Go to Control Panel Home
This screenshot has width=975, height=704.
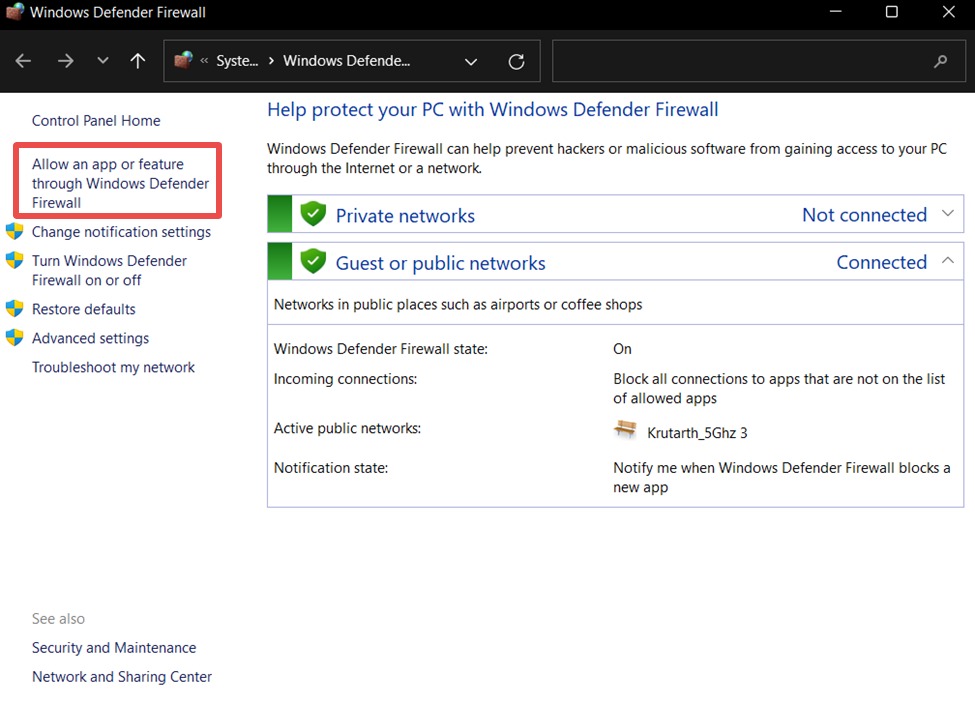[96, 120]
